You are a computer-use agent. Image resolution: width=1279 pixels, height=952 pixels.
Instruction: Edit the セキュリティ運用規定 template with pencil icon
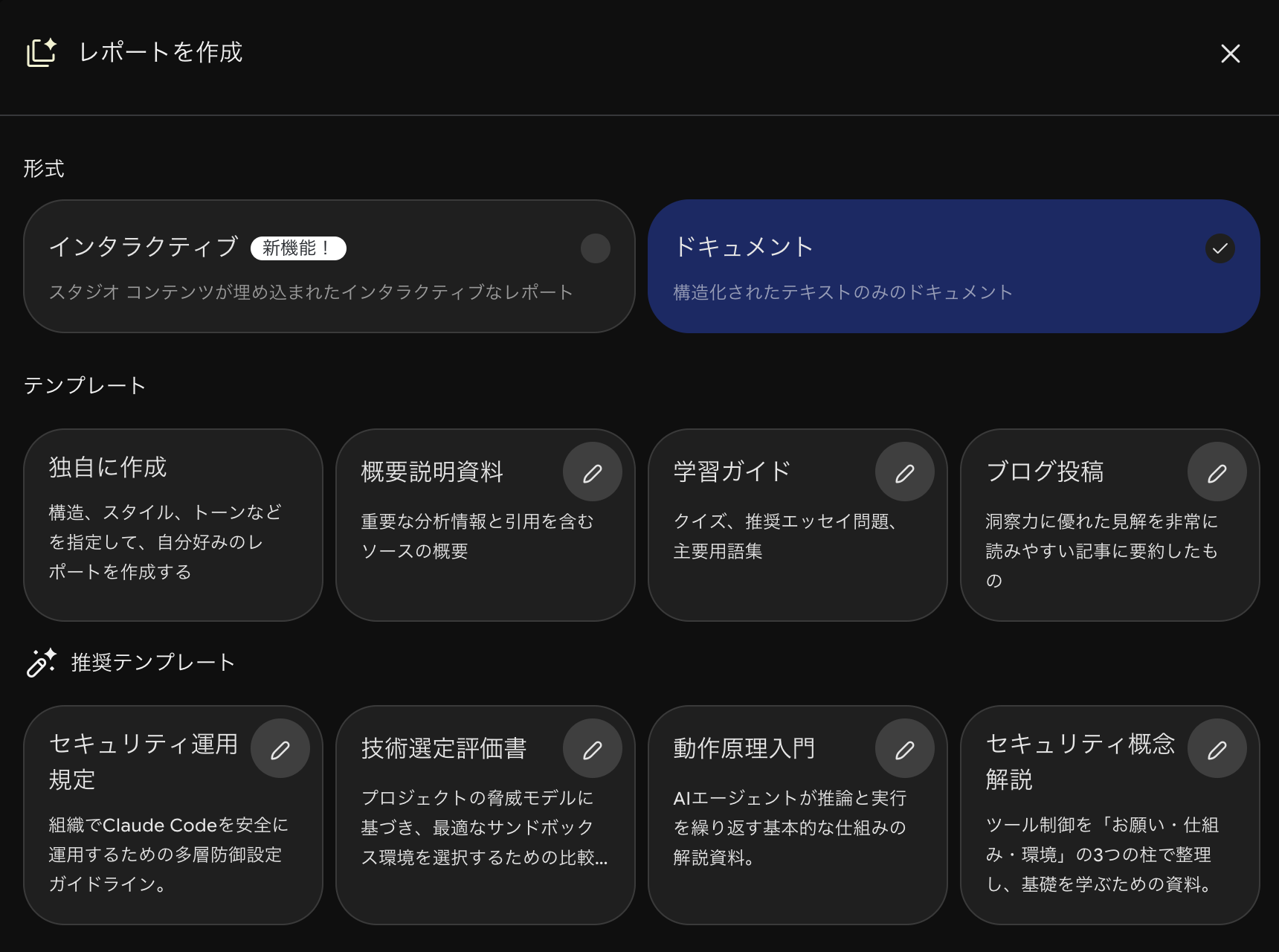pos(280,750)
